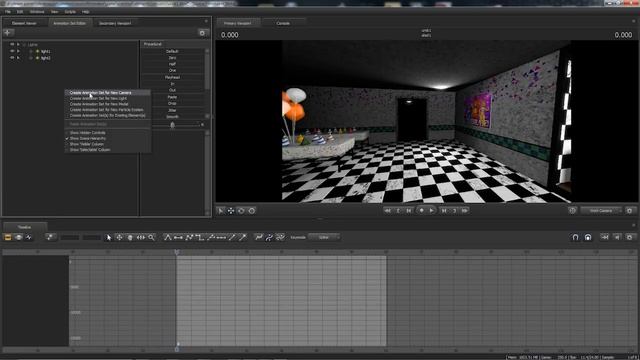Select the timeline selection arrow tool
The width and height of the screenshot is (640, 360).
[109, 237]
